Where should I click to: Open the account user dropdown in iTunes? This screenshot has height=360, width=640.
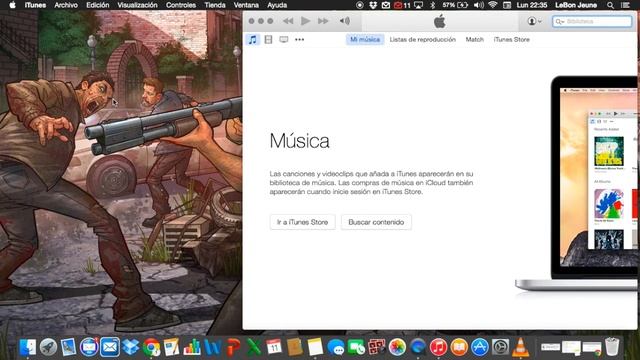click(x=534, y=21)
